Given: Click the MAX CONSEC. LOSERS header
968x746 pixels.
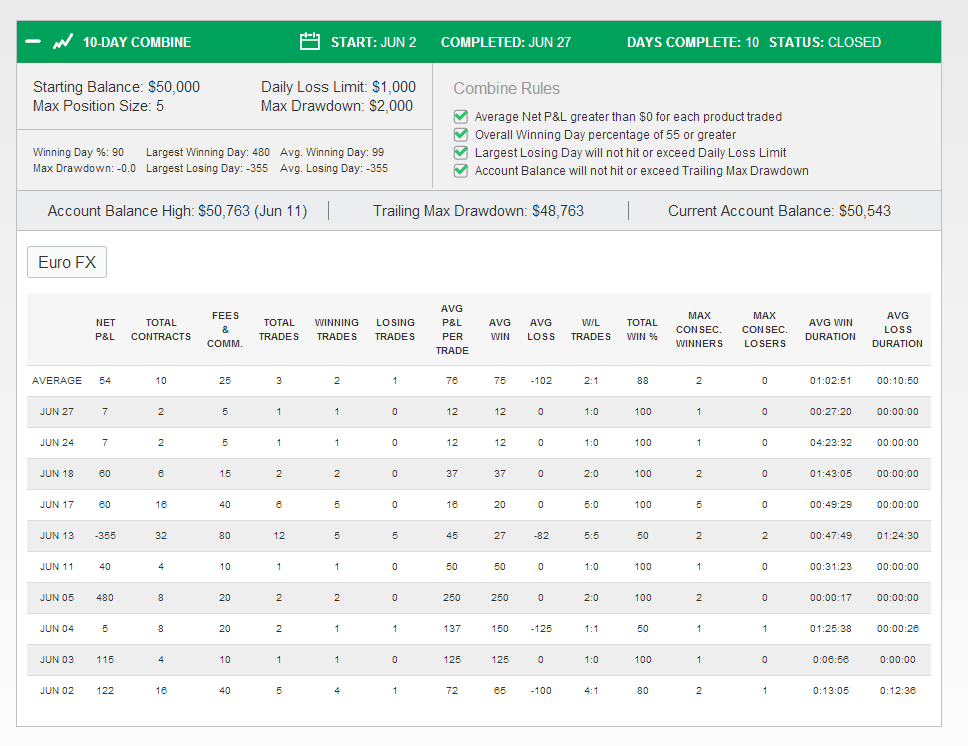Looking at the screenshot, I should [x=764, y=329].
